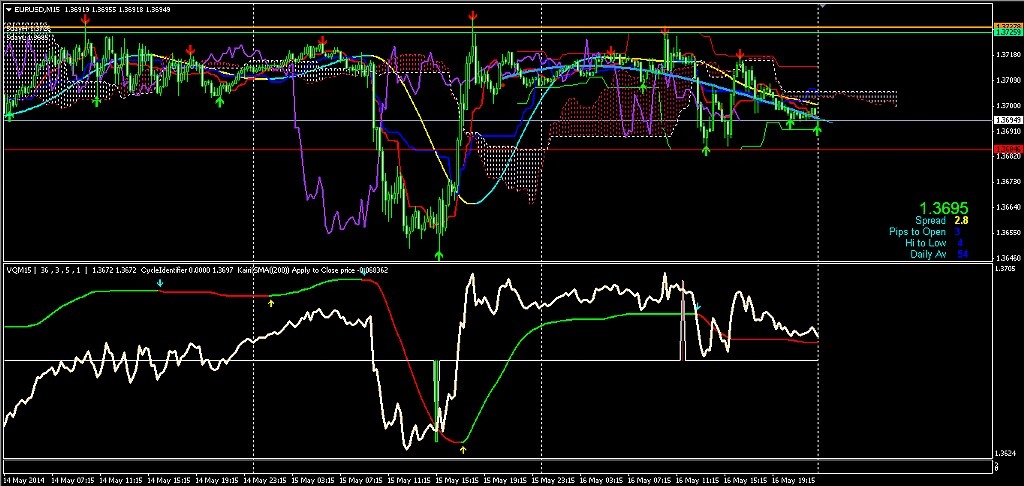Select the first red down arrow near 14 May 07:15
Viewport: 1024px width, 486px height.
point(85,20)
